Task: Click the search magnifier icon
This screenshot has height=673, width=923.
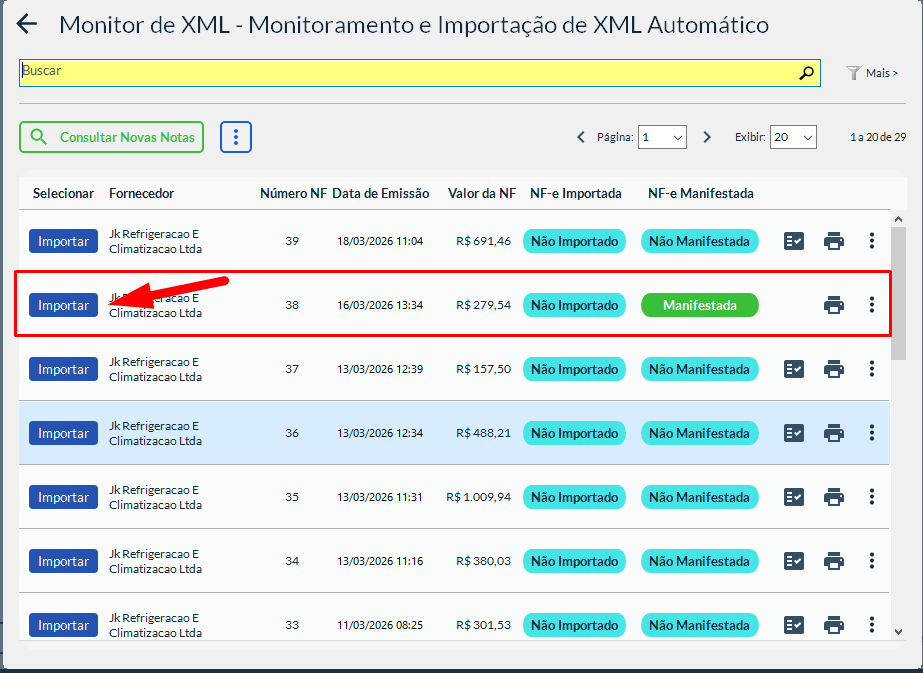Action: (x=806, y=72)
